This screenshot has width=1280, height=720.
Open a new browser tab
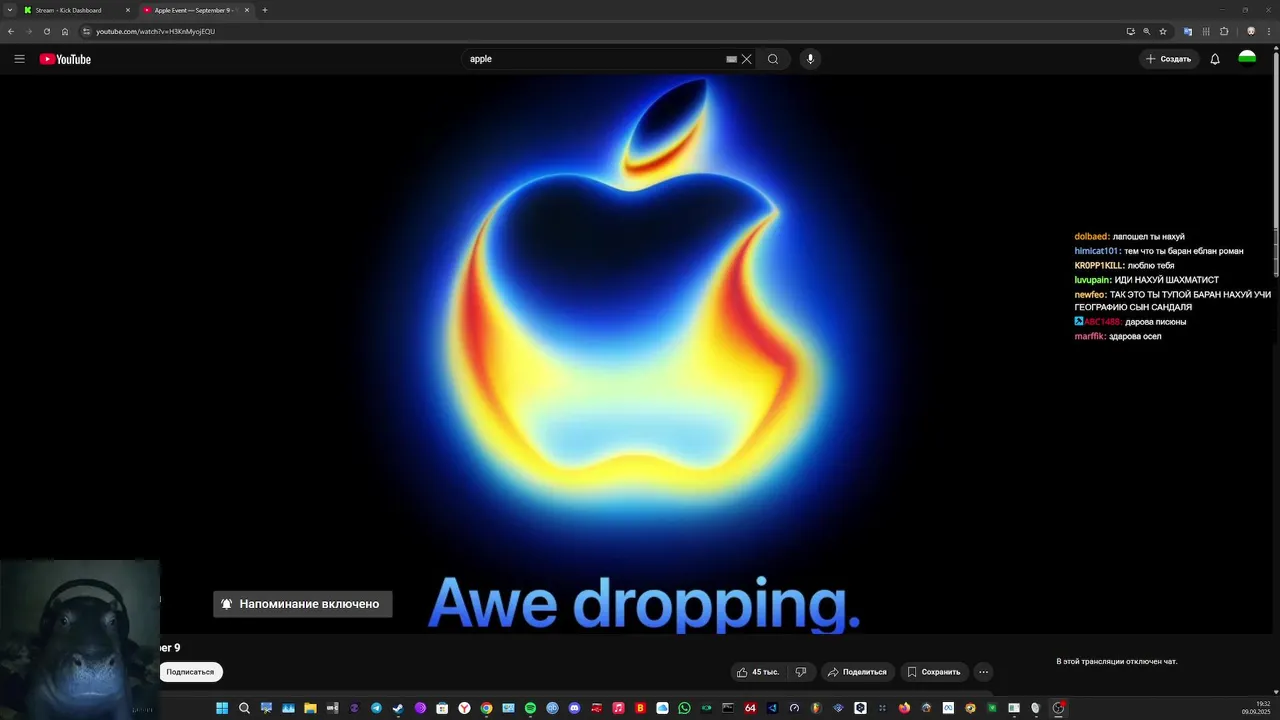[265, 10]
